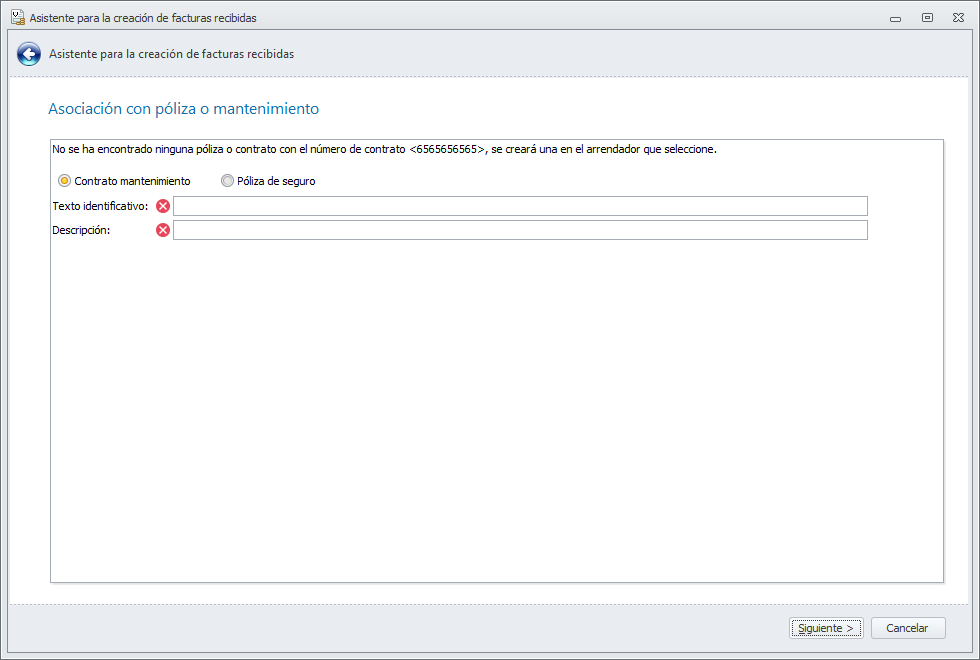Image resolution: width=980 pixels, height=660 pixels.
Task: Click the 'Descripción:' label
Action: [x=81, y=230]
